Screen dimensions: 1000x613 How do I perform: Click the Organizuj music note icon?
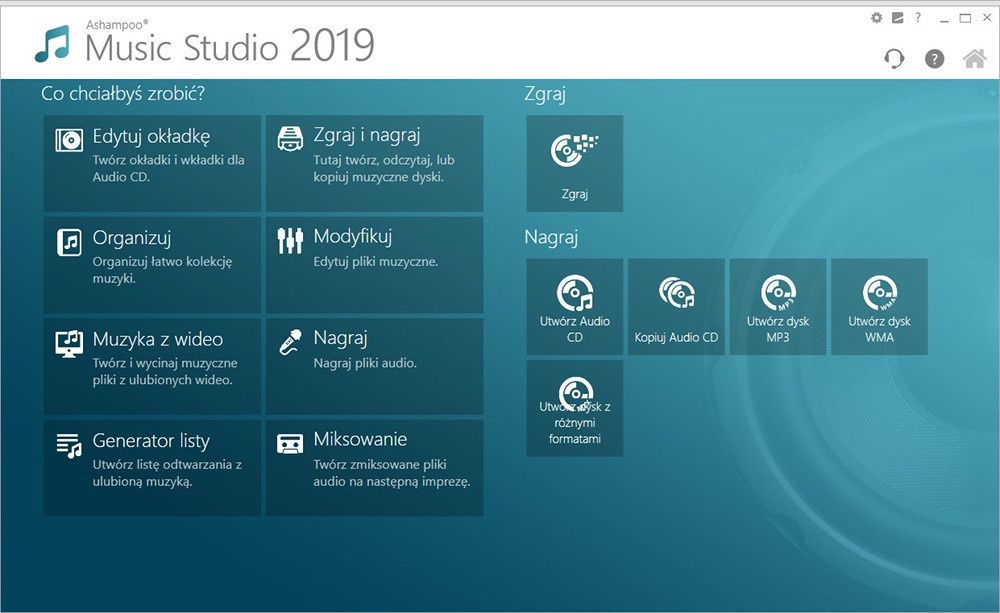(69, 242)
